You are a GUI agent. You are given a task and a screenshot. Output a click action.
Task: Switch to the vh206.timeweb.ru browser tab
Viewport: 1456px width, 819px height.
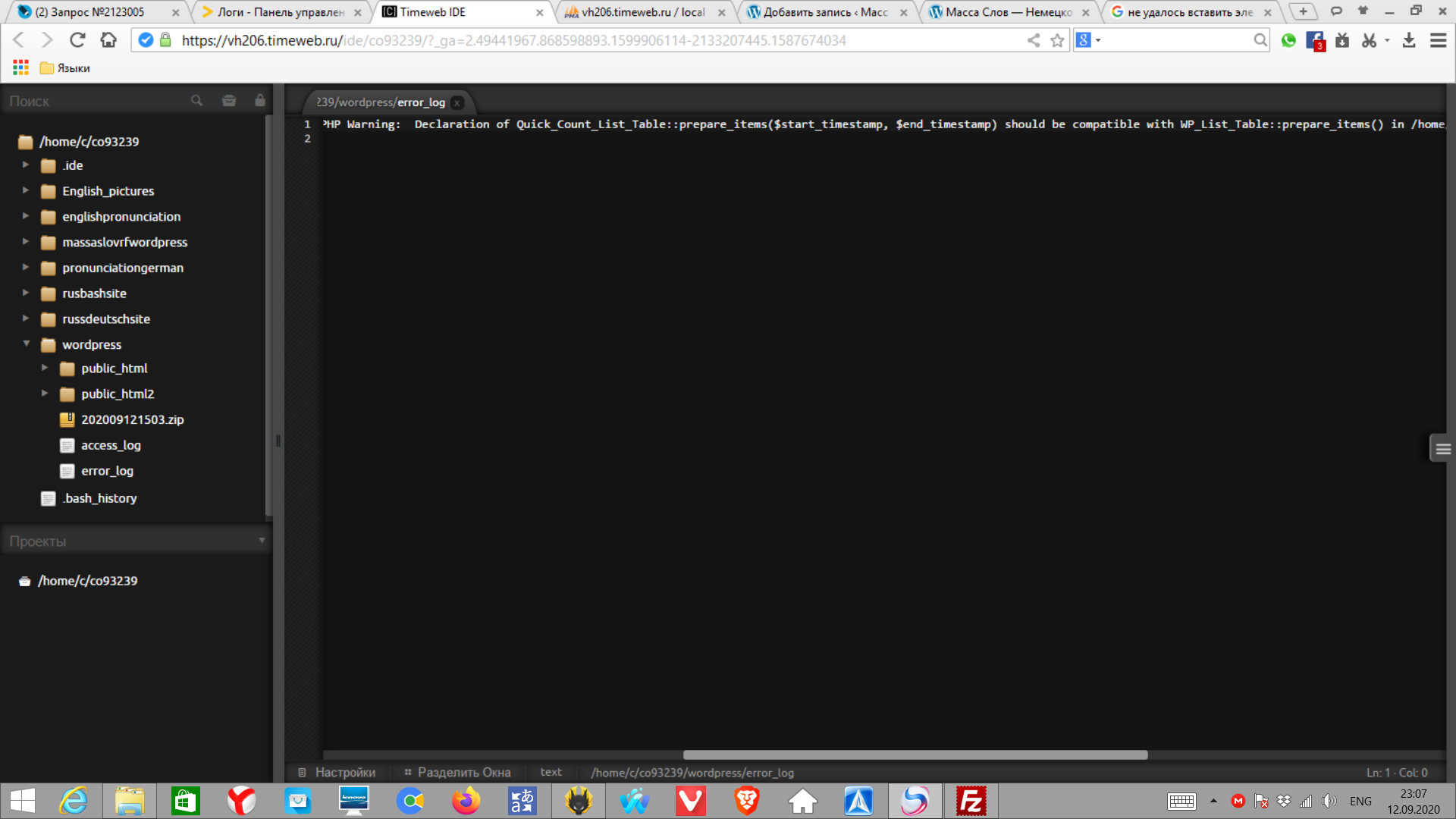(x=642, y=12)
